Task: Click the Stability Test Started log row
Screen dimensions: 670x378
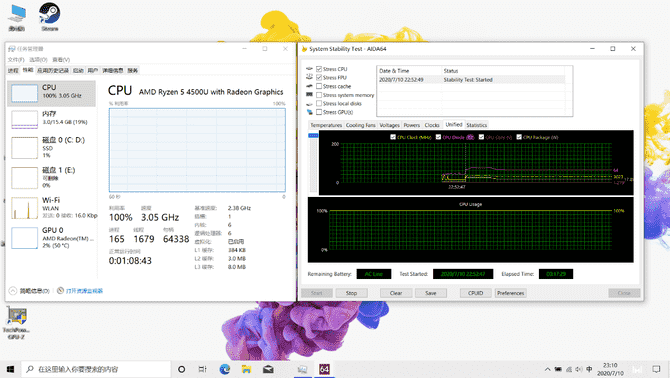Action: 471,80
